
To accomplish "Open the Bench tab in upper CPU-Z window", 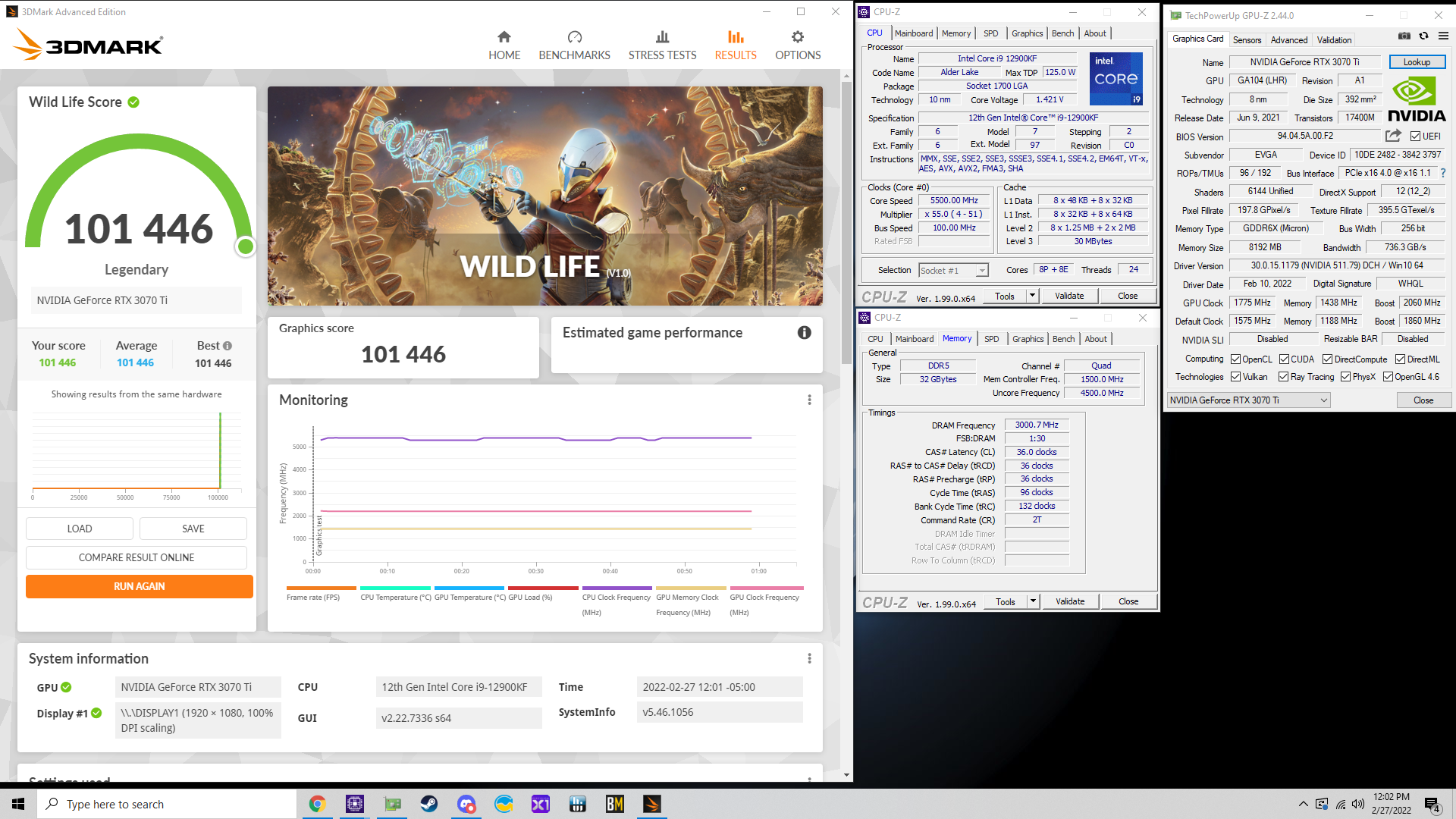I will point(1062,33).
